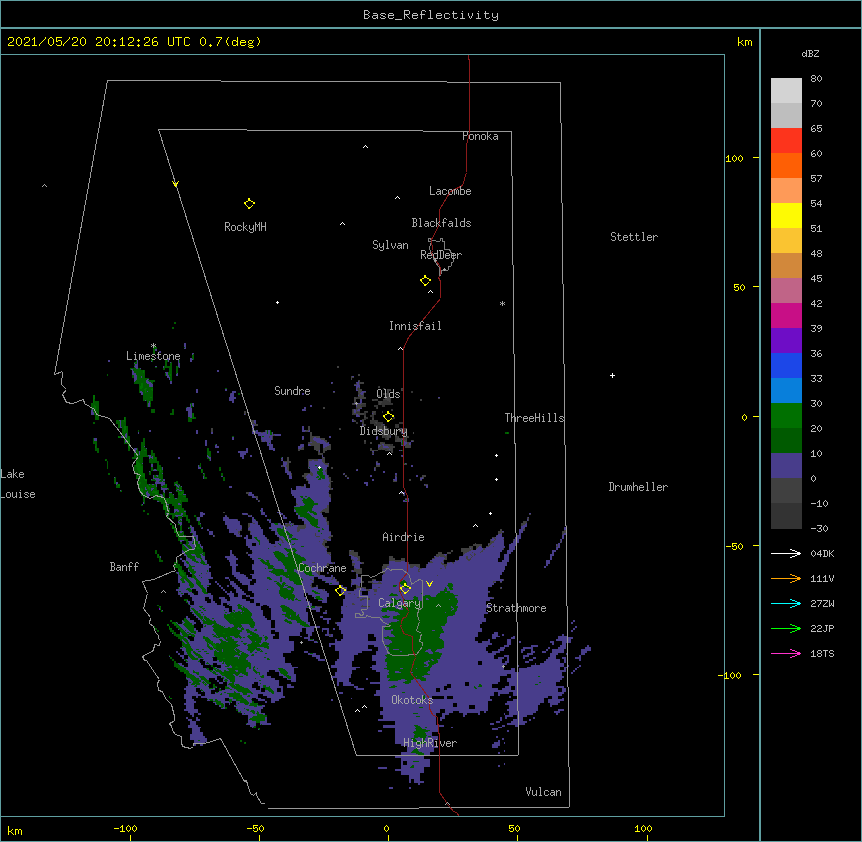
Task: Select the ThreeHills map label
Action: tap(534, 418)
